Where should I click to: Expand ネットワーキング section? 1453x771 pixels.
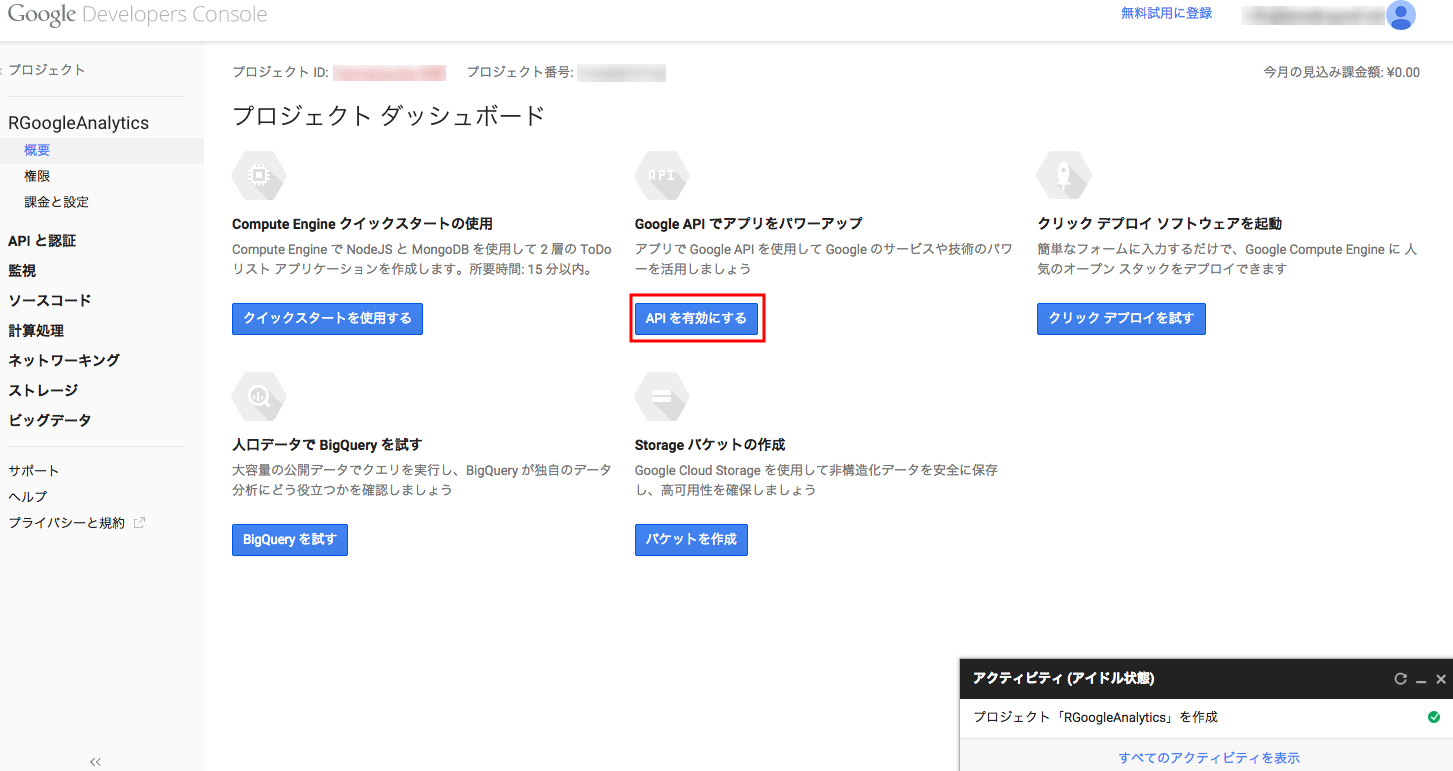tap(64, 361)
